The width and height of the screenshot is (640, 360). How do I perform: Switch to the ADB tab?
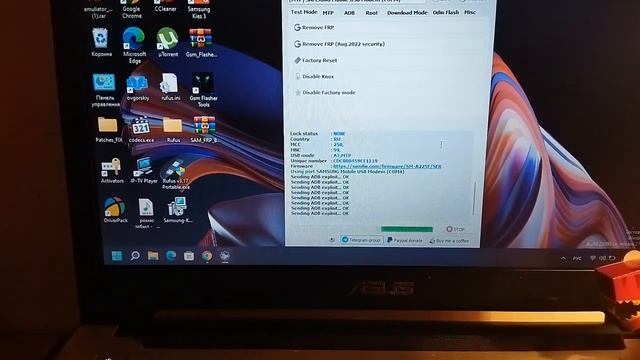click(x=349, y=13)
